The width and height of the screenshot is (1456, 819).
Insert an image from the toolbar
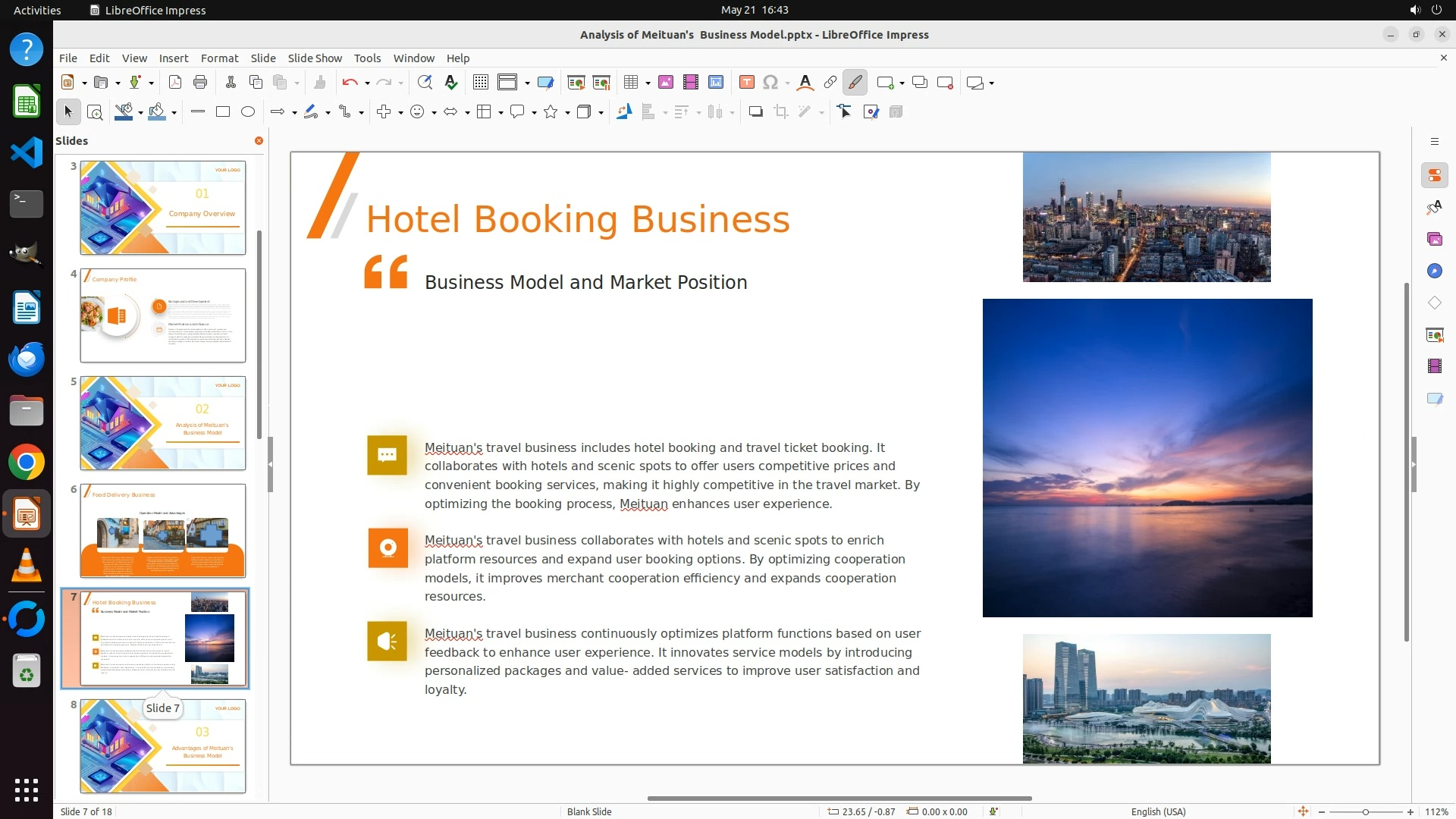[665, 83]
